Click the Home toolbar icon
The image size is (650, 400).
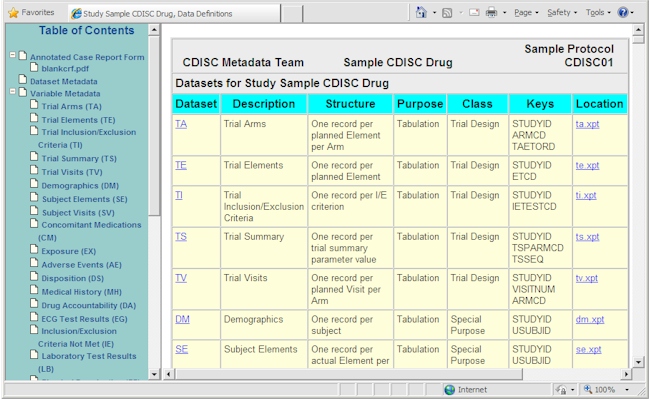[421, 12]
